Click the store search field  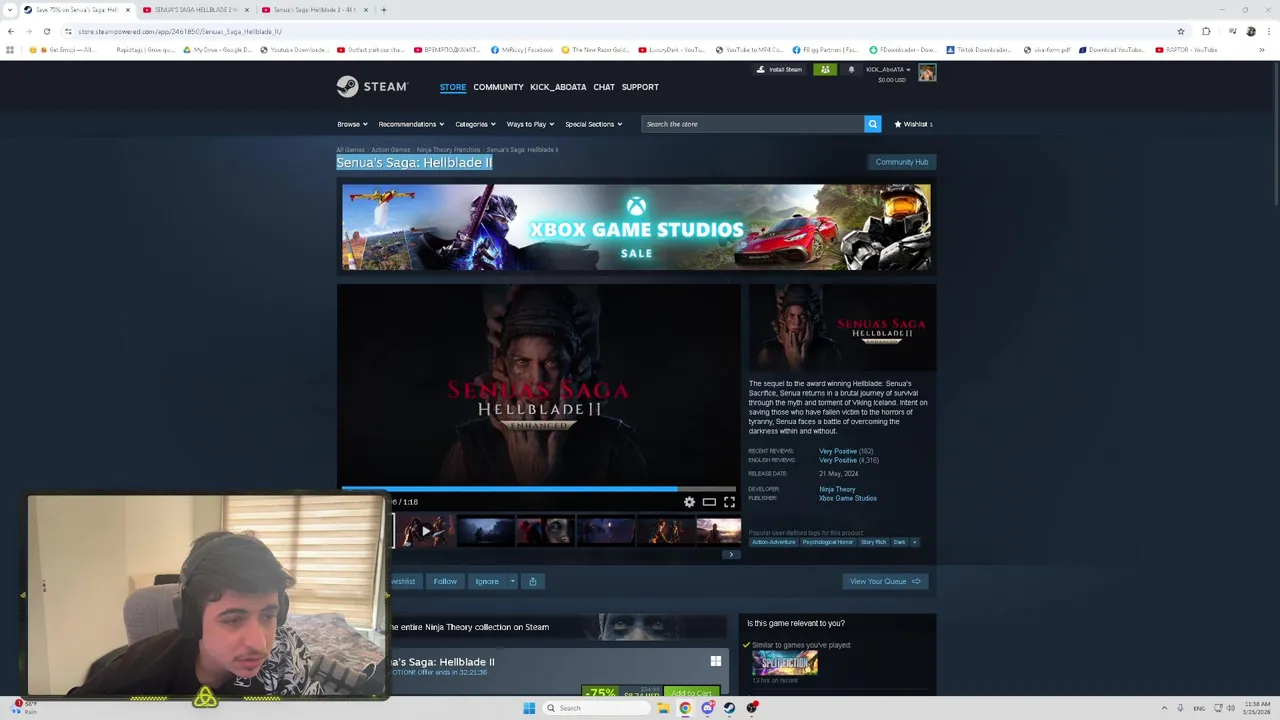[752, 124]
